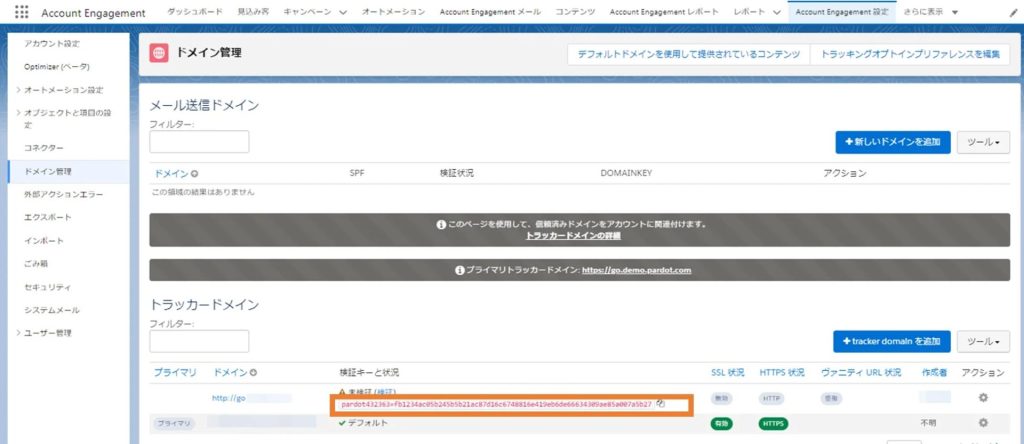The width and height of the screenshot is (1024, 444).
Task: Select ドメイン管理 in sidebar
Action: (48, 172)
